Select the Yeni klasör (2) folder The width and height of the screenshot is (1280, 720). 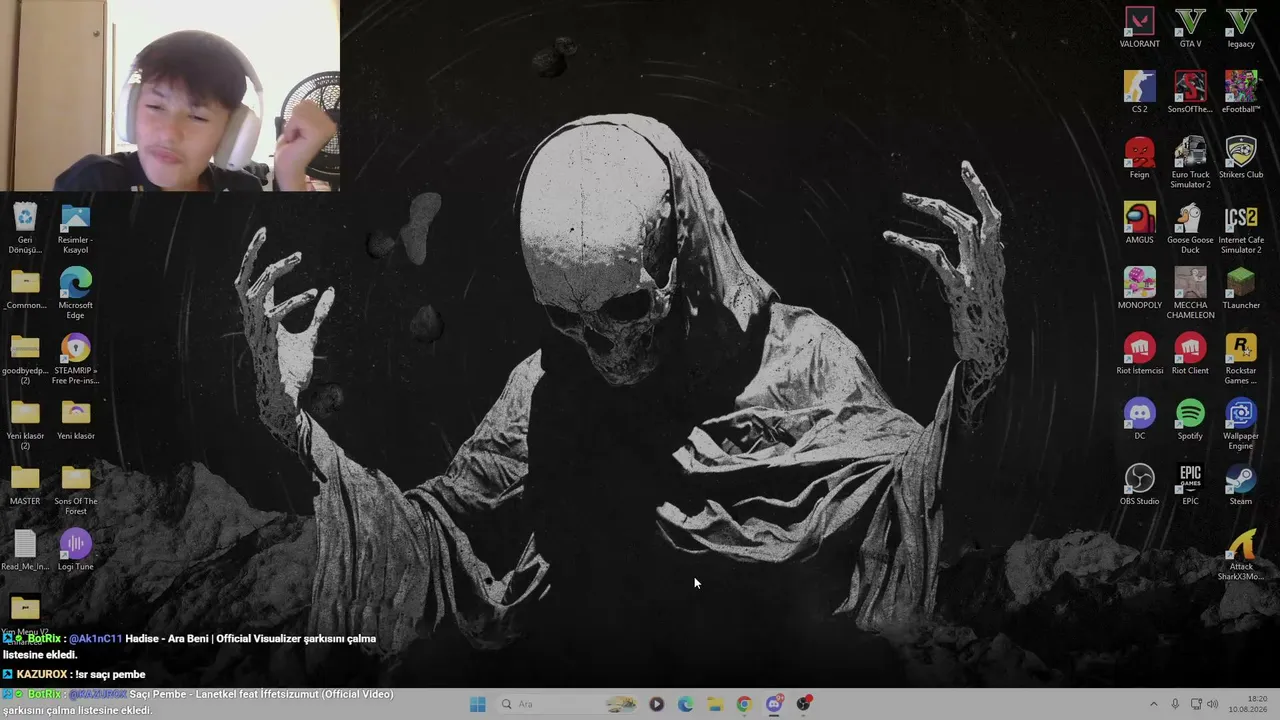[x=25, y=425]
